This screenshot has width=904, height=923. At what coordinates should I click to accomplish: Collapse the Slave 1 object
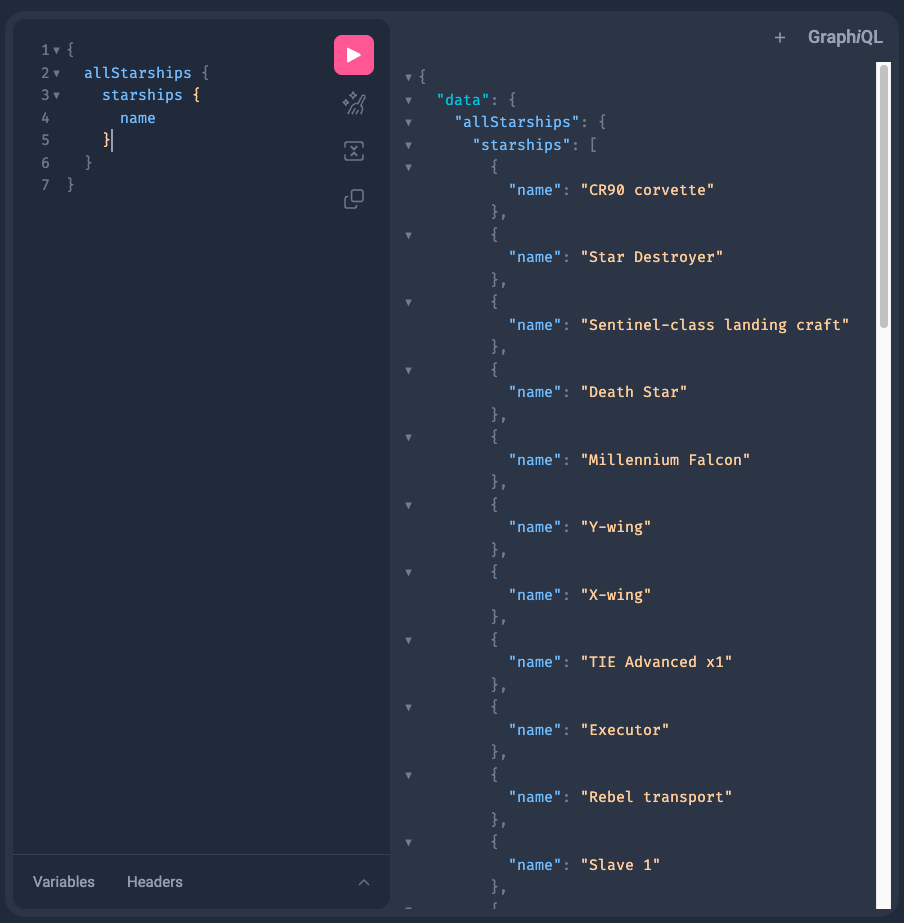point(408,842)
